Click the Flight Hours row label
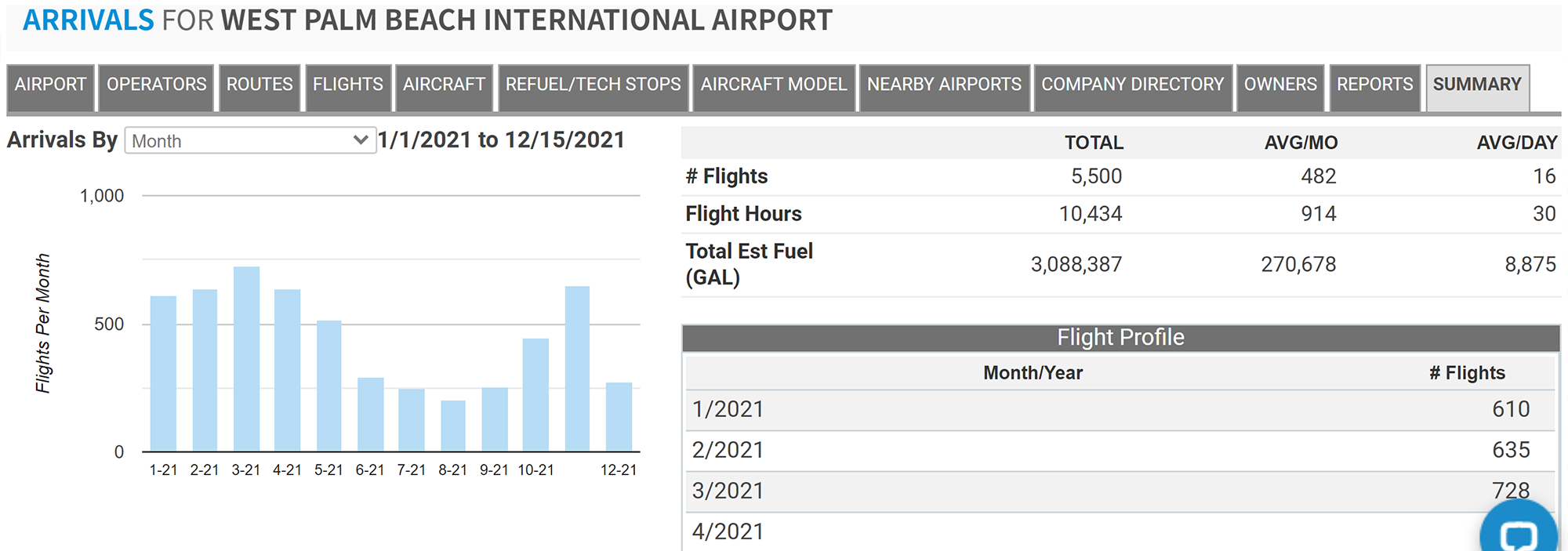 coord(743,214)
